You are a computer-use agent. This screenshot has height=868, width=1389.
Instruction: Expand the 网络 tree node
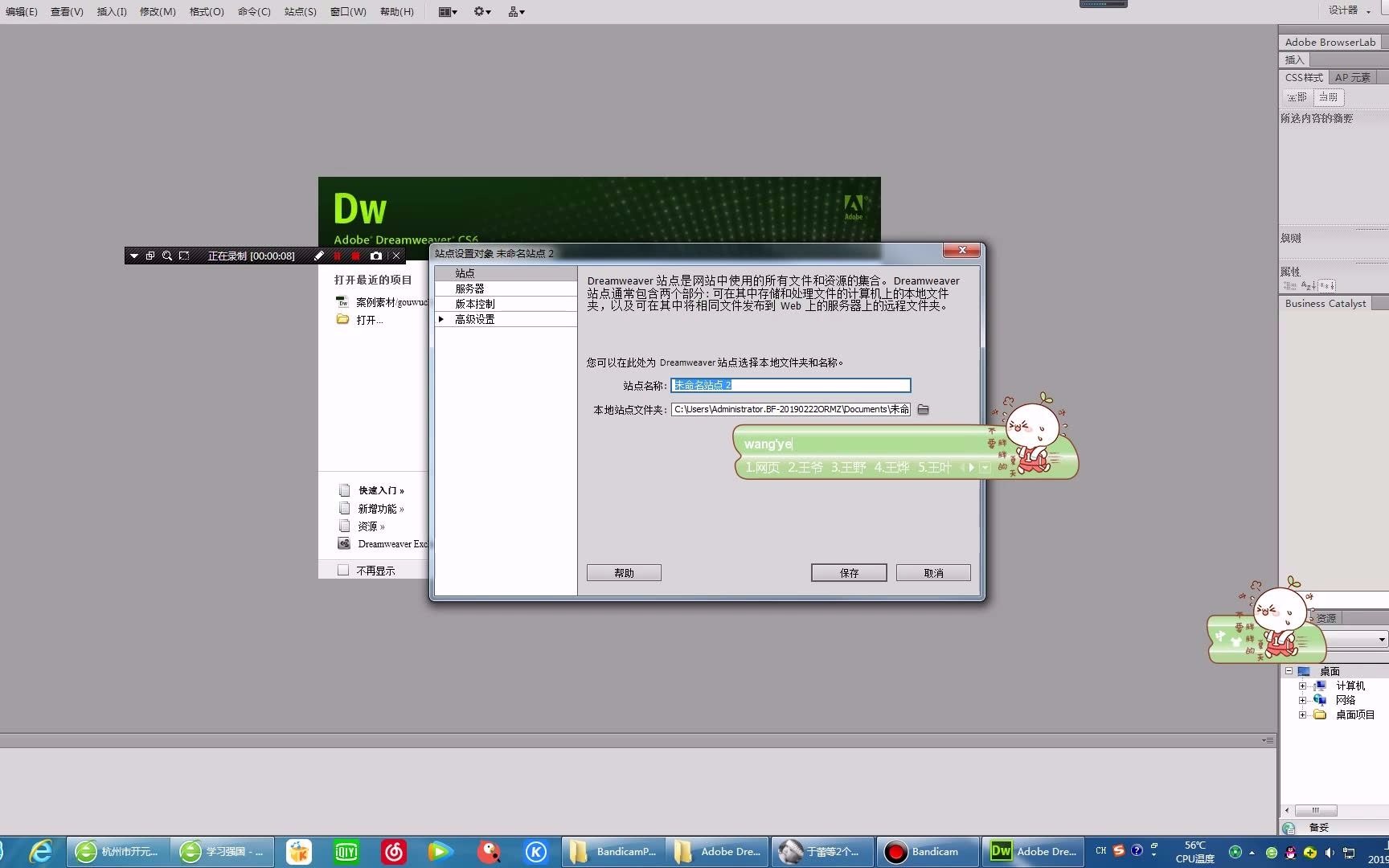pyautogui.click(x=1302, y=700)
